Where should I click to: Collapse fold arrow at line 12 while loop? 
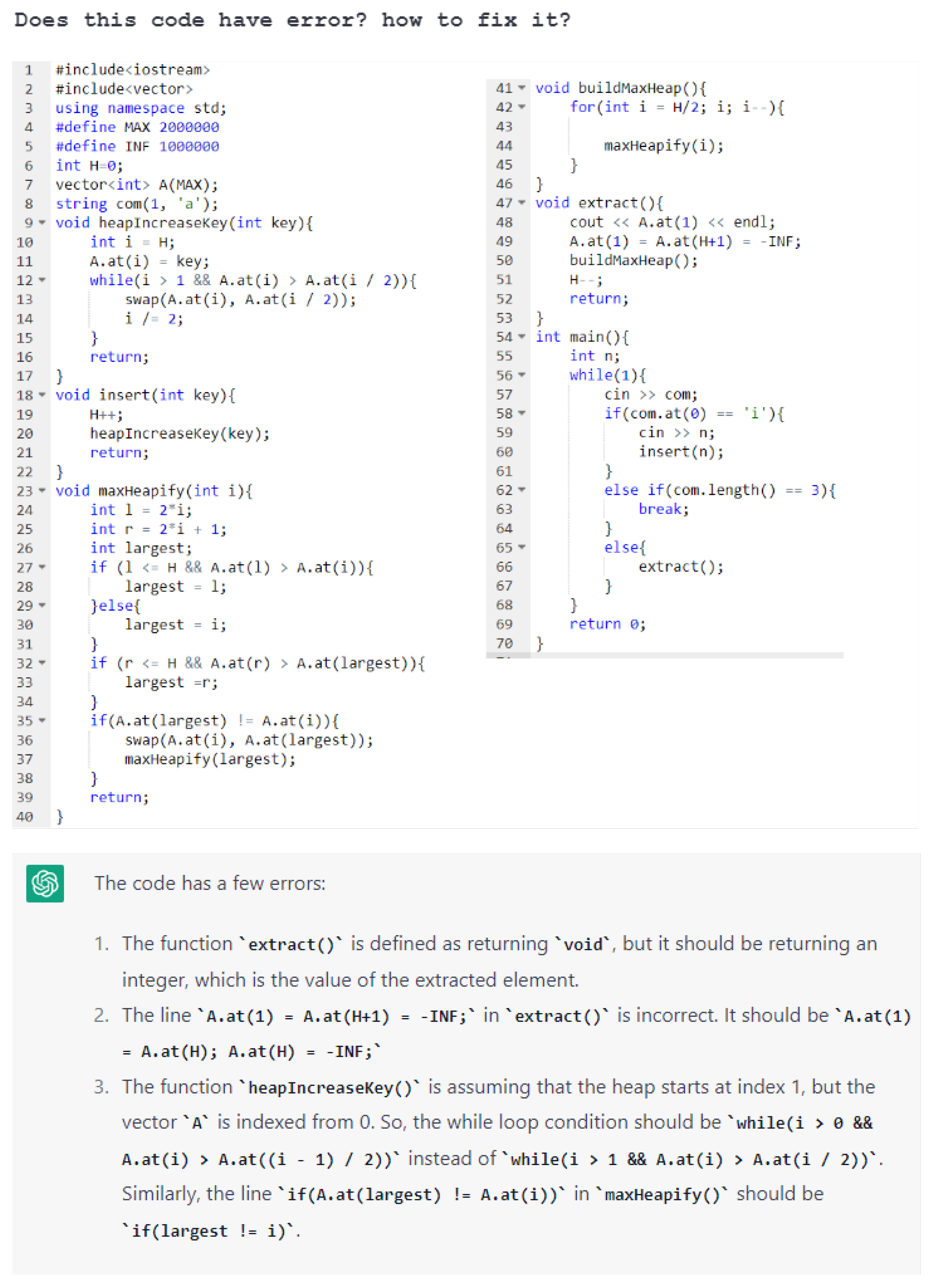42,280
